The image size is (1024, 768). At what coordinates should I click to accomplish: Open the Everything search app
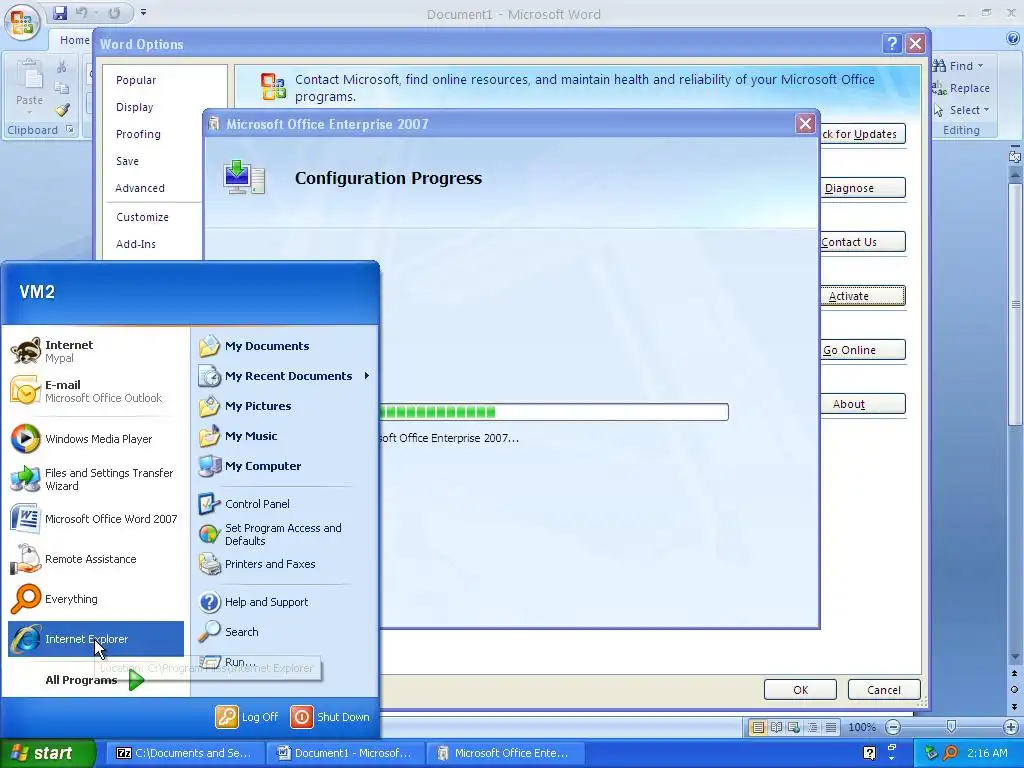96,599
